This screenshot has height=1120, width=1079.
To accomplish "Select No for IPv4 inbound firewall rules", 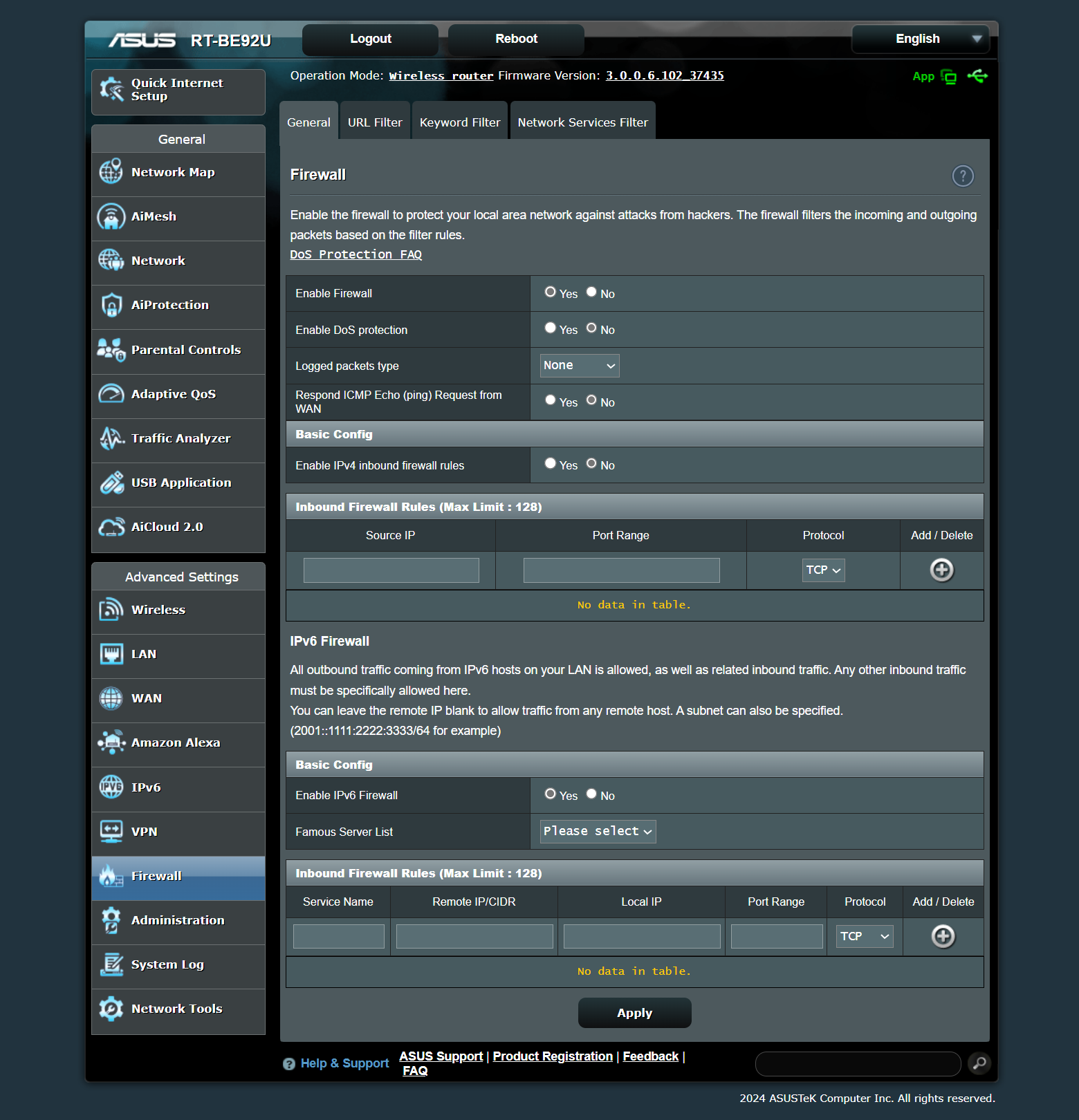I will tap(591, 463).
